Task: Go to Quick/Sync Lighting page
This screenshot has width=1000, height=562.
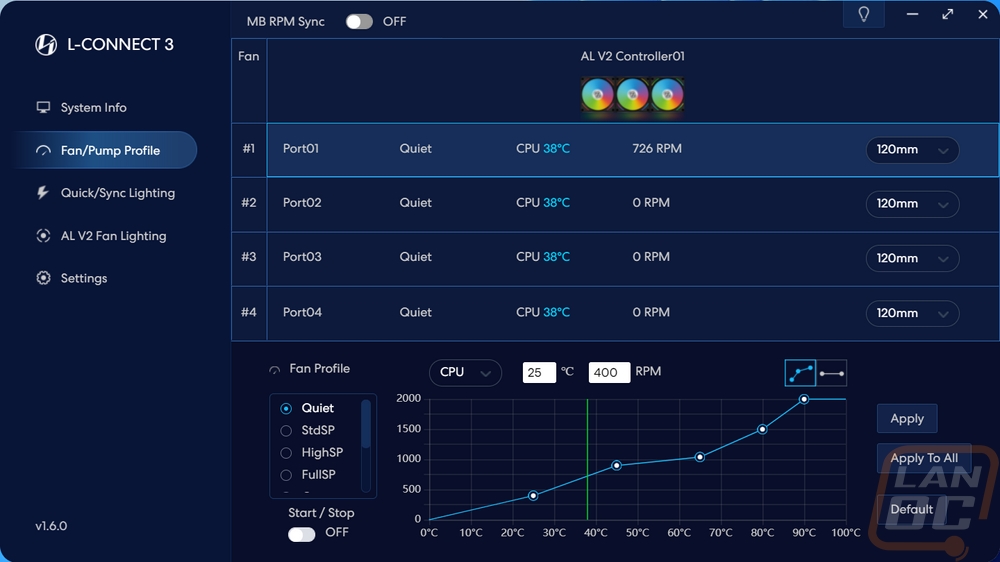Action: [x=117, y=193]
